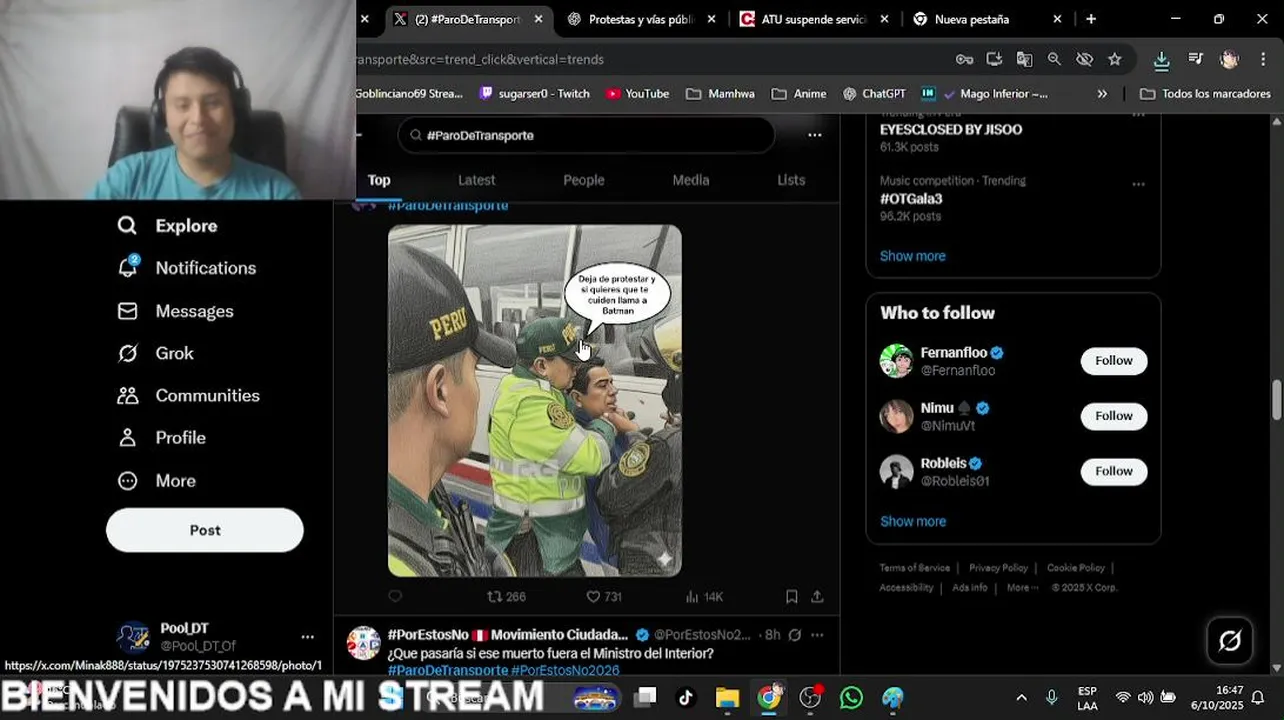
Task: Follow Fernanfloo
Action: pos(1114,361)
